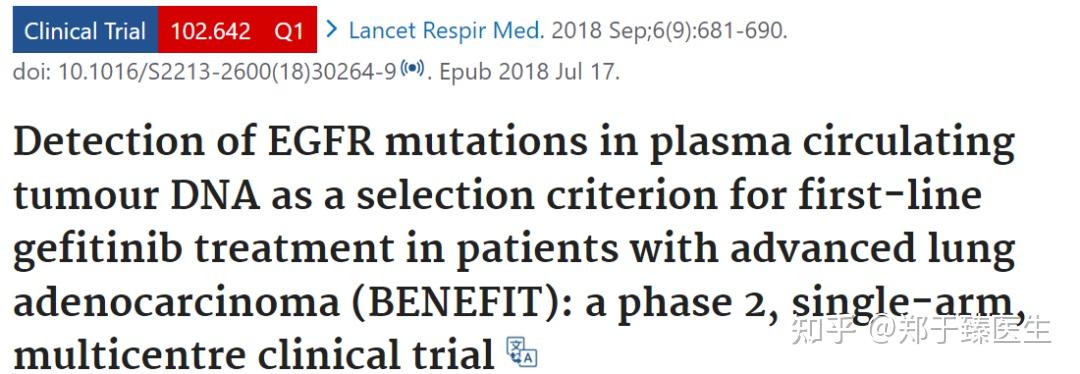Click the translate icon after the title
1080x374 pixels.
tap(521, 352)
